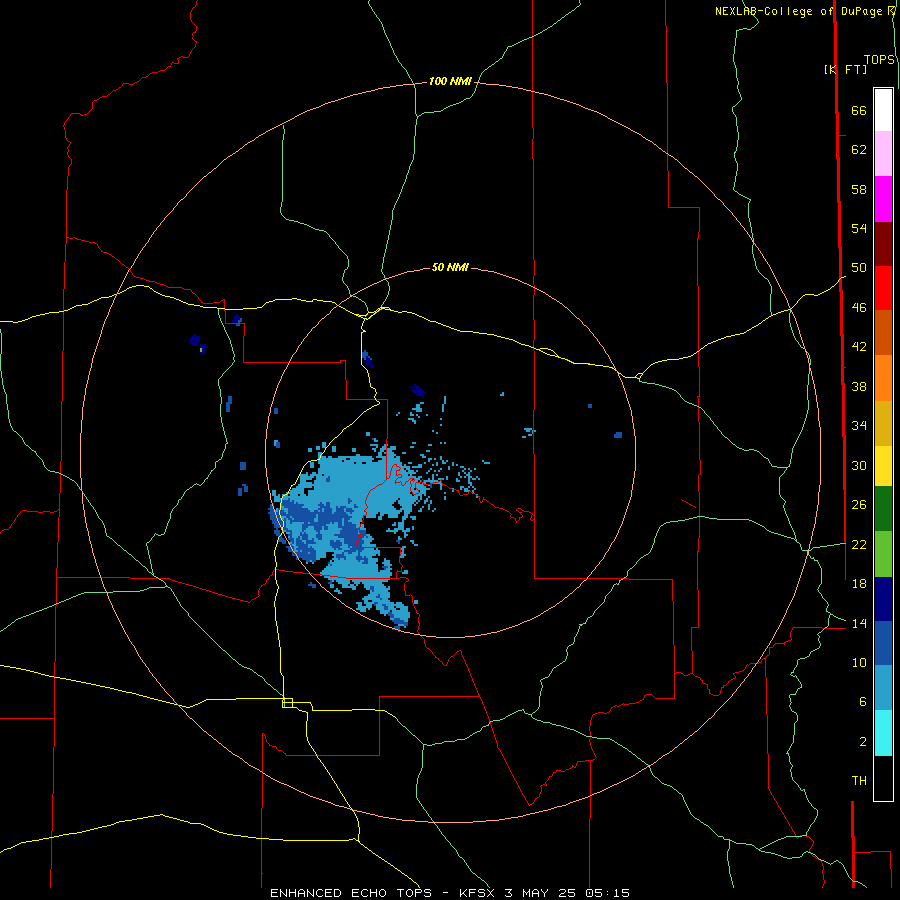
Task: Click the medium blue legend swatch
Action: 883,643
